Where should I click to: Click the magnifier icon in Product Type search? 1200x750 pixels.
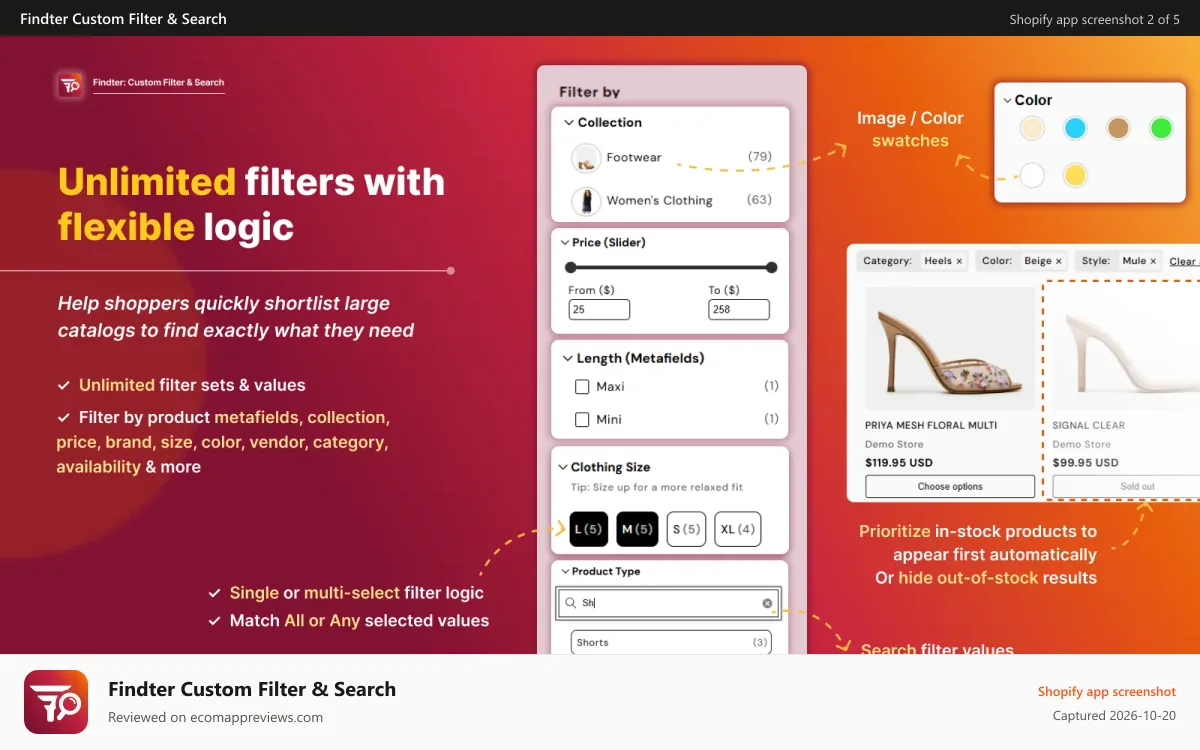(571, 603)
